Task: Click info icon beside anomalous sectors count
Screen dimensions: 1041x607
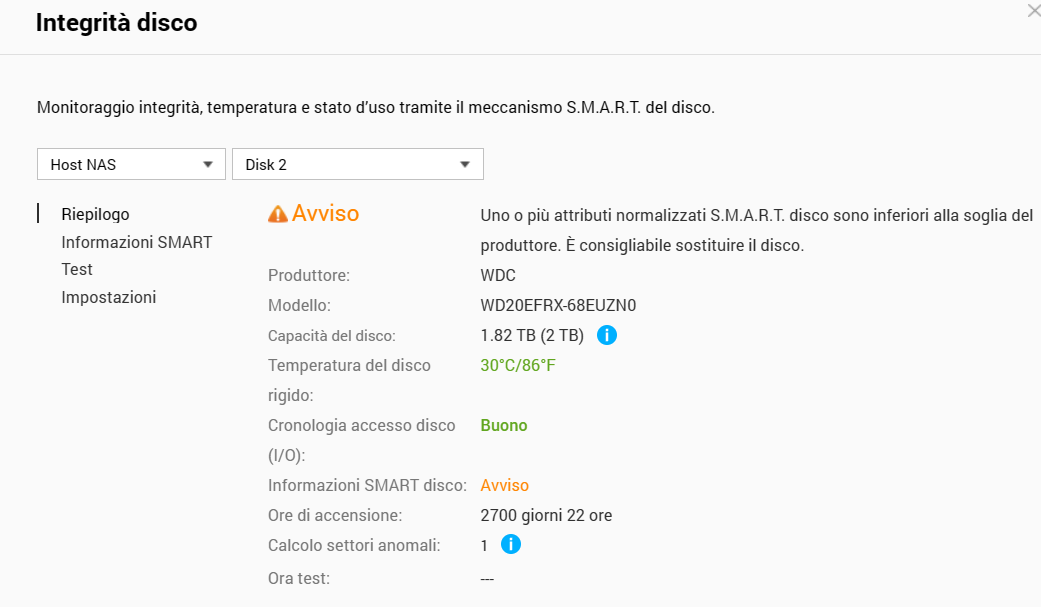Action: click(x=510, y=545)
